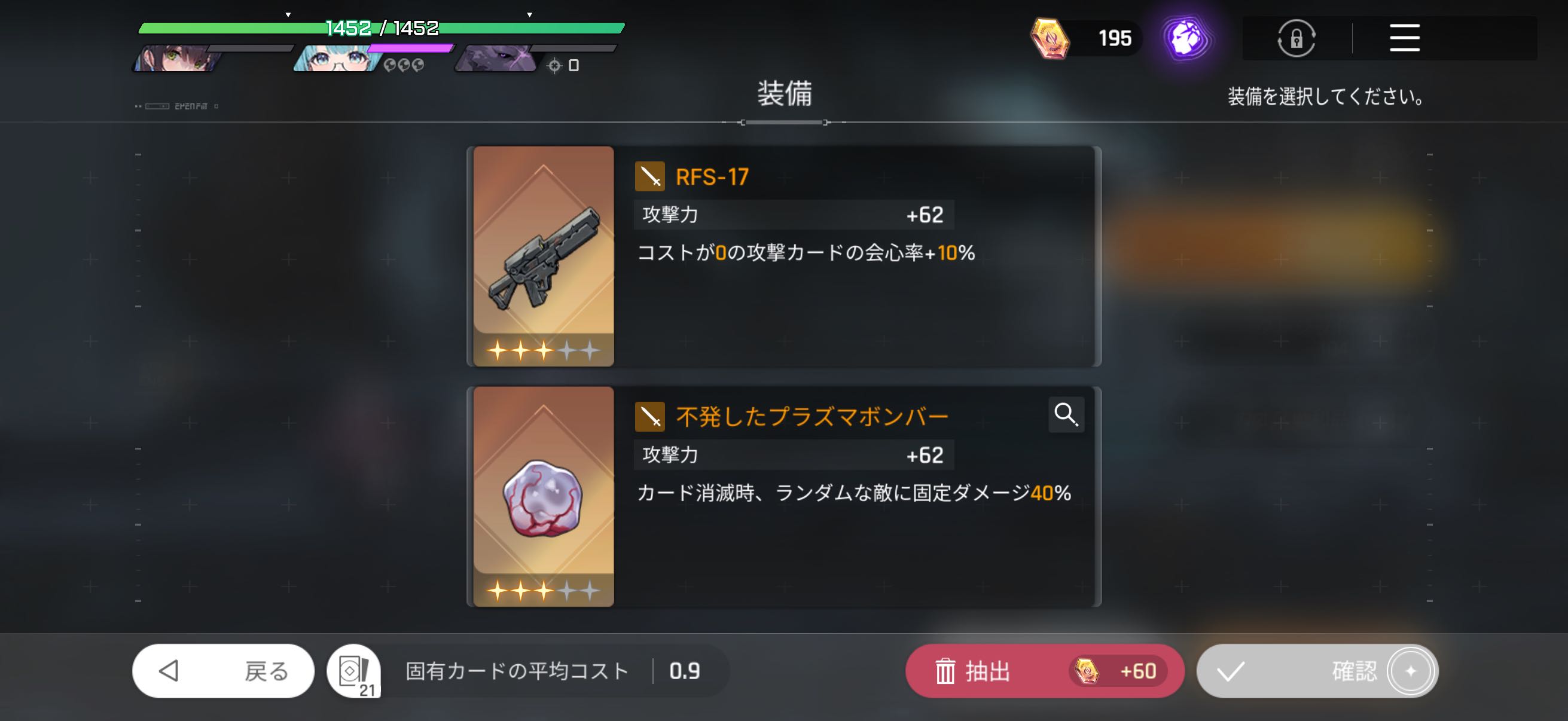
Task: Tap the dark-haired character portrait
Action: click(x=178, y=59)
